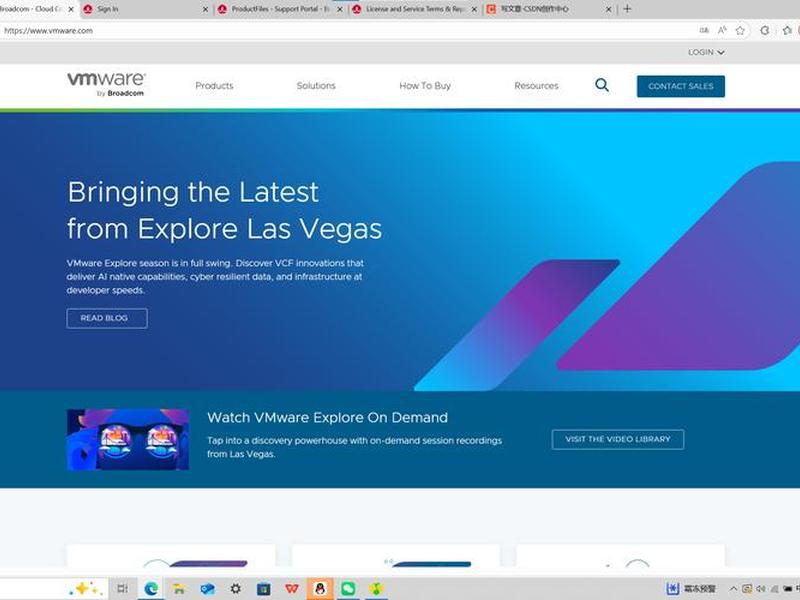The width and height of the screenshot is (800, 600).
Task: Add this page to favorites
Action: click(740, 31)
